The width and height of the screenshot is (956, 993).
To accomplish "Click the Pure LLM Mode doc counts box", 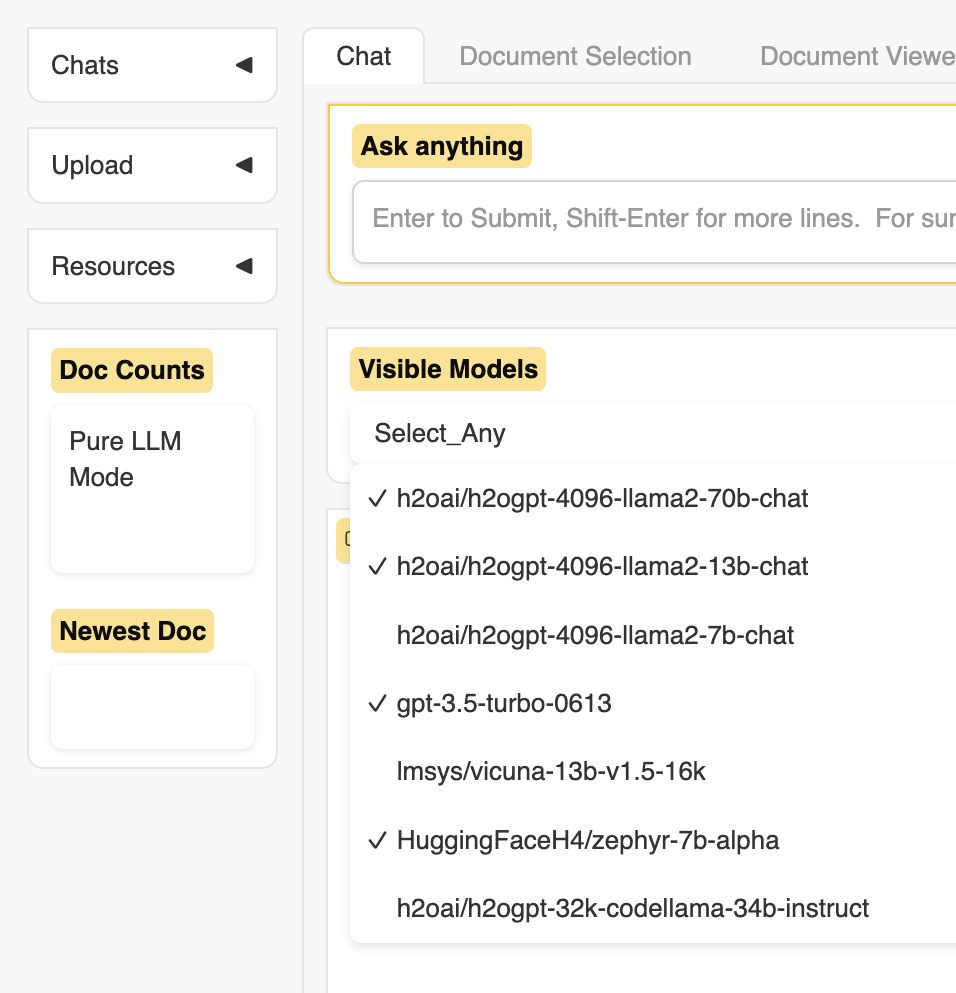I will 153,489.
